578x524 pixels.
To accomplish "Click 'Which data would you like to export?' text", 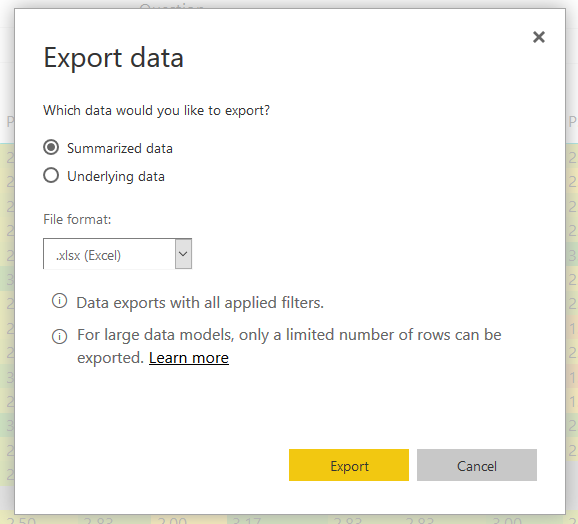I will pos(157,111).
